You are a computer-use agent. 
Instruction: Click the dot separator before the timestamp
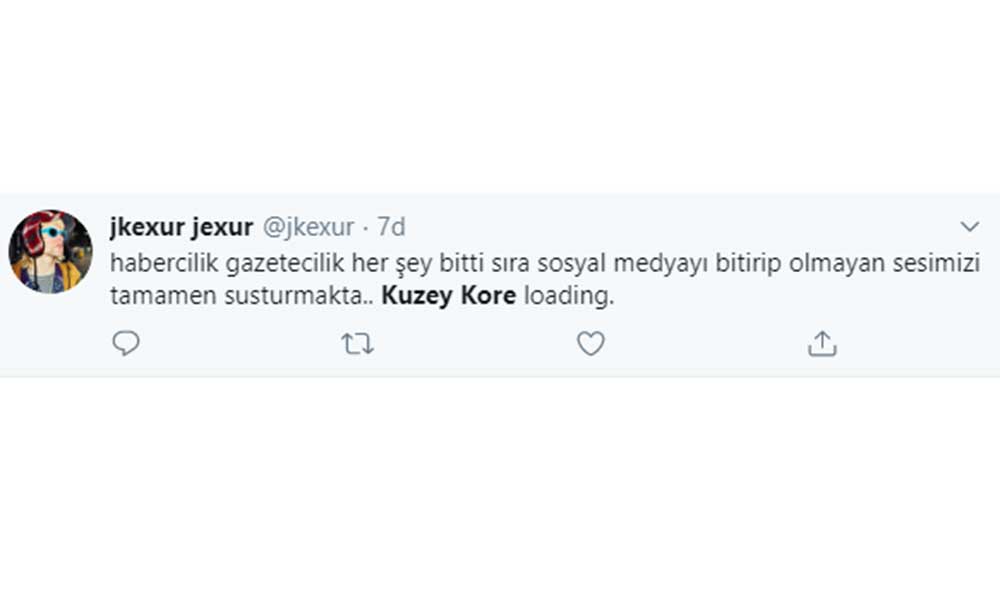pos(365,227)
